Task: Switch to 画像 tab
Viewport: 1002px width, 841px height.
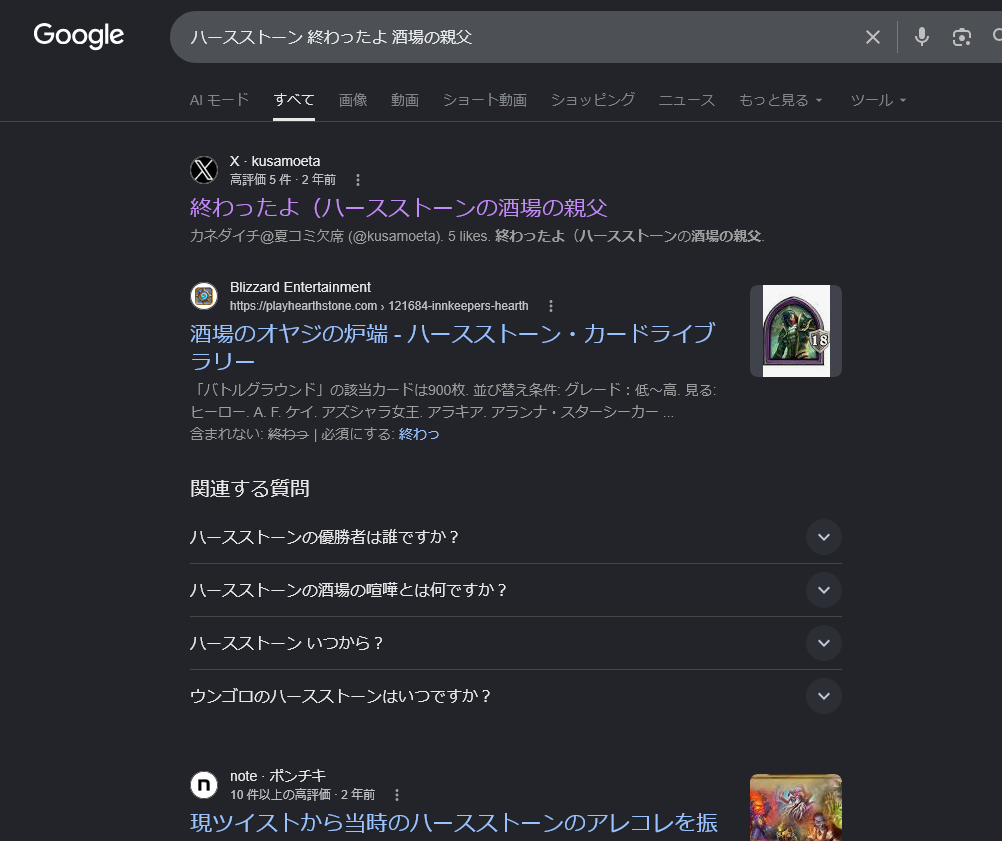Action: pyautogui.click(x=353, y=100)
